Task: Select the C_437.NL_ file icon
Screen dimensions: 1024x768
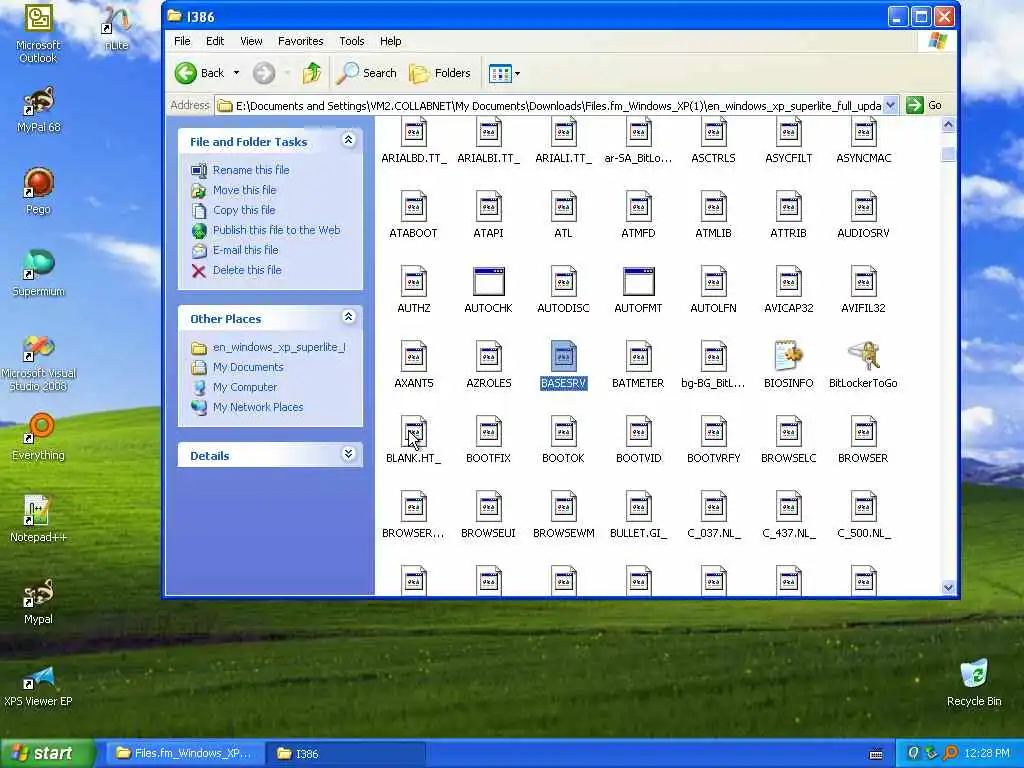Action: (788, 515)
